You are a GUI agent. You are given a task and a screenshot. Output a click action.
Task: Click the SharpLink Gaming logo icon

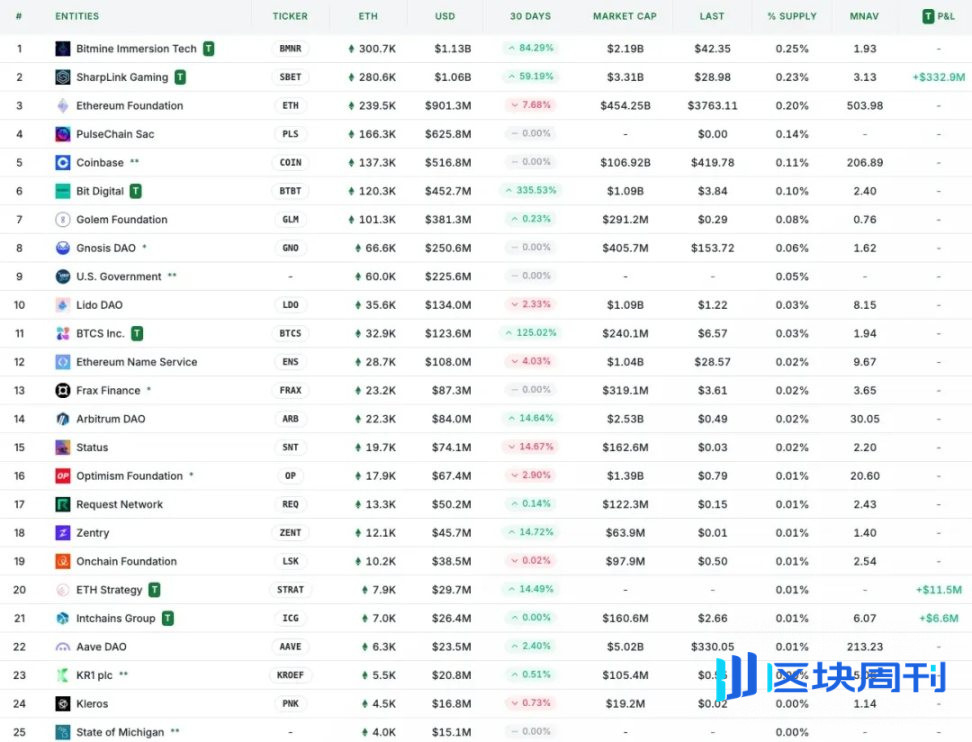(x=63, y=77)
